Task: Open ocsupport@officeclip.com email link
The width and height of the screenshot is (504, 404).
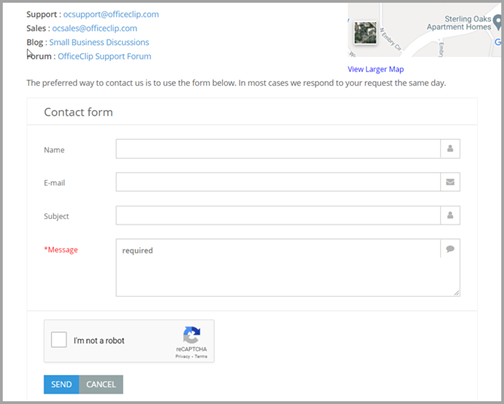Action: tap(111, 14)
